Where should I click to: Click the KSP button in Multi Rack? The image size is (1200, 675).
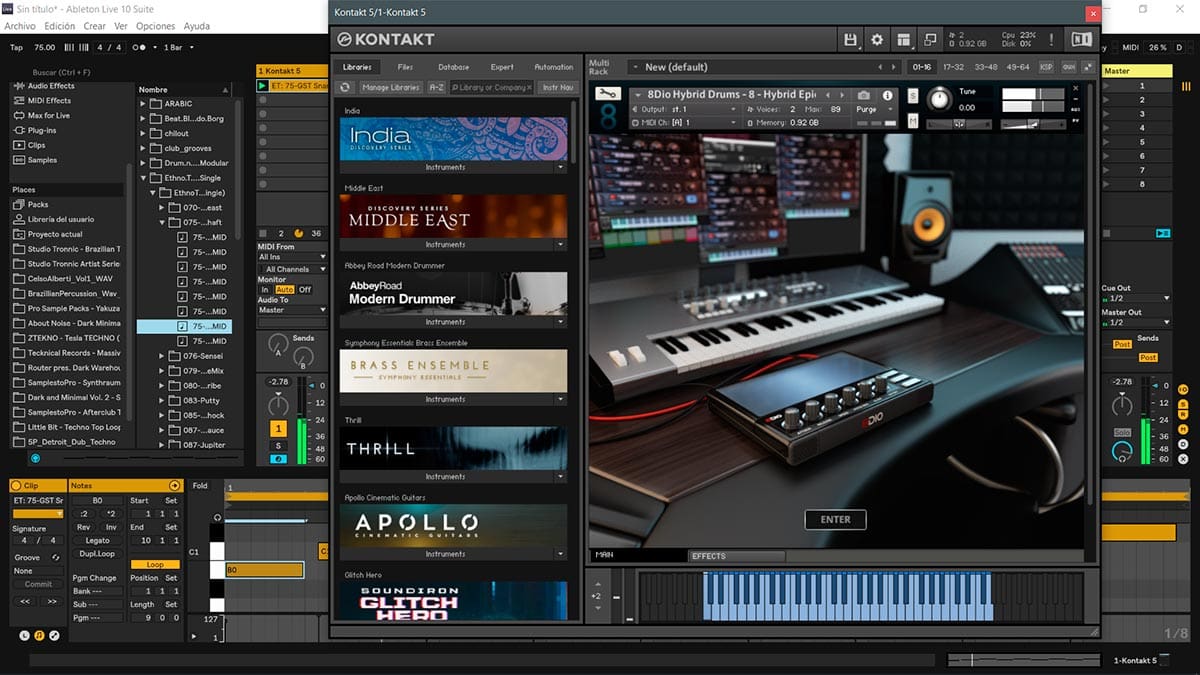1046,67
